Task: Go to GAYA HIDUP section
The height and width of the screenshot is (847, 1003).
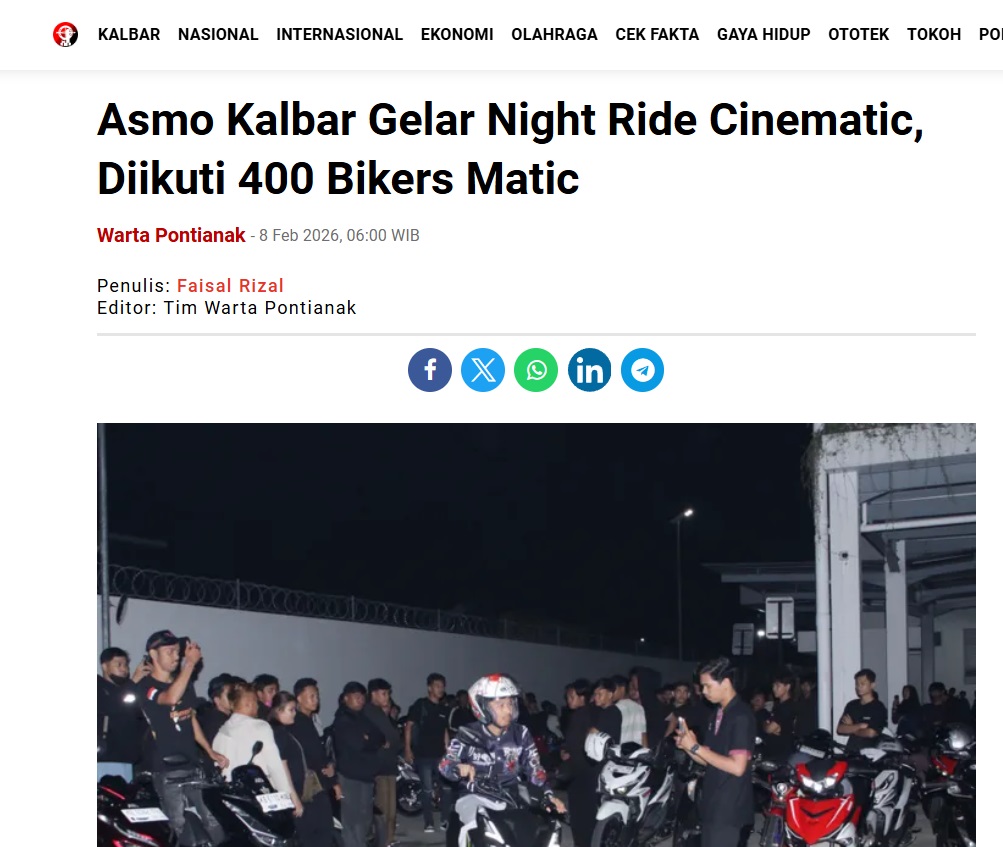Action: coord(763,35)
